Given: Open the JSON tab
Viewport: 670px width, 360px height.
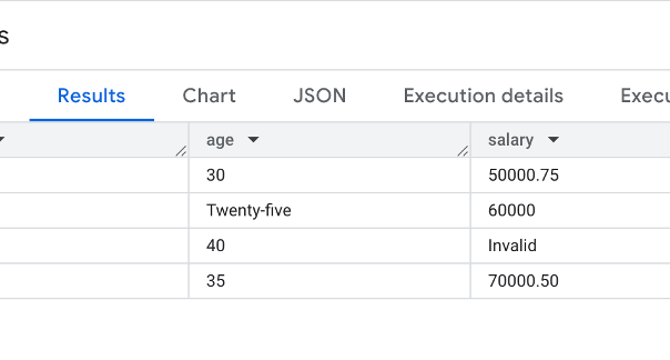Looking at the screenshot, I should (320, 96).
